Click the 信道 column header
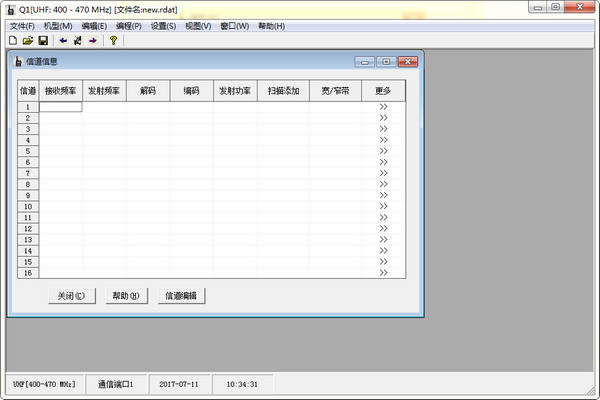The image size is (600, 400). [28, 91]
